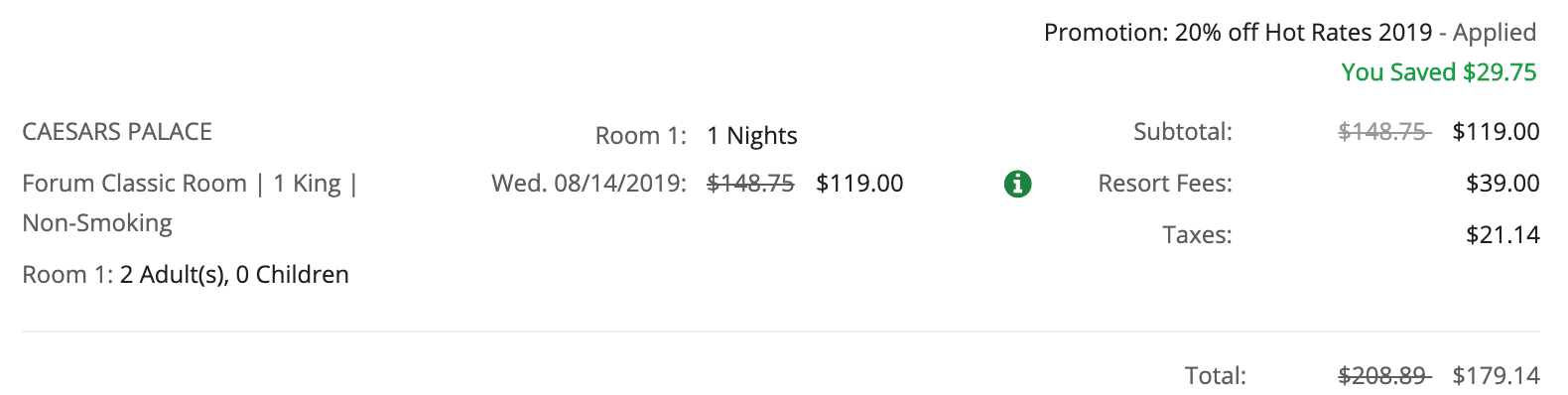Click the $21.14 taxes amount

[x=1503, y=235]
